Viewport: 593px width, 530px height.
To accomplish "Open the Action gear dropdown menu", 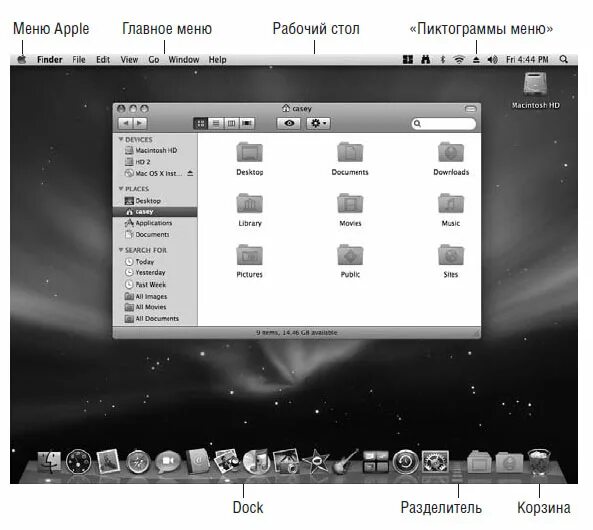I will [x=318, y=123].
